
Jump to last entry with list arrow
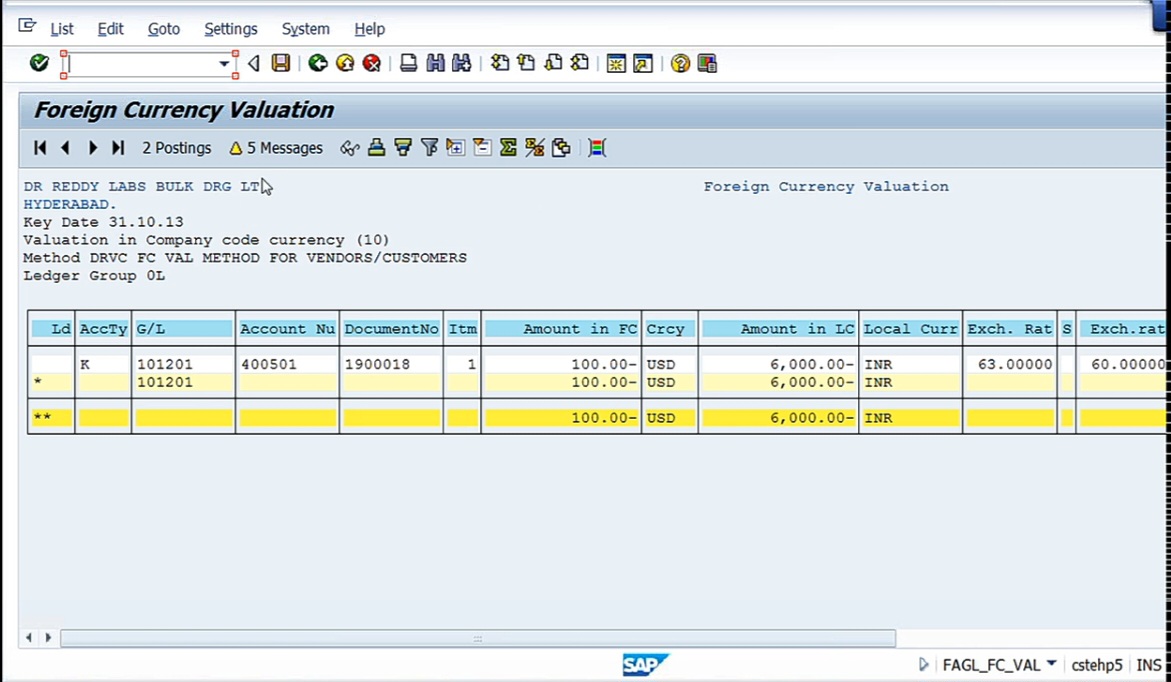(118, 148)
